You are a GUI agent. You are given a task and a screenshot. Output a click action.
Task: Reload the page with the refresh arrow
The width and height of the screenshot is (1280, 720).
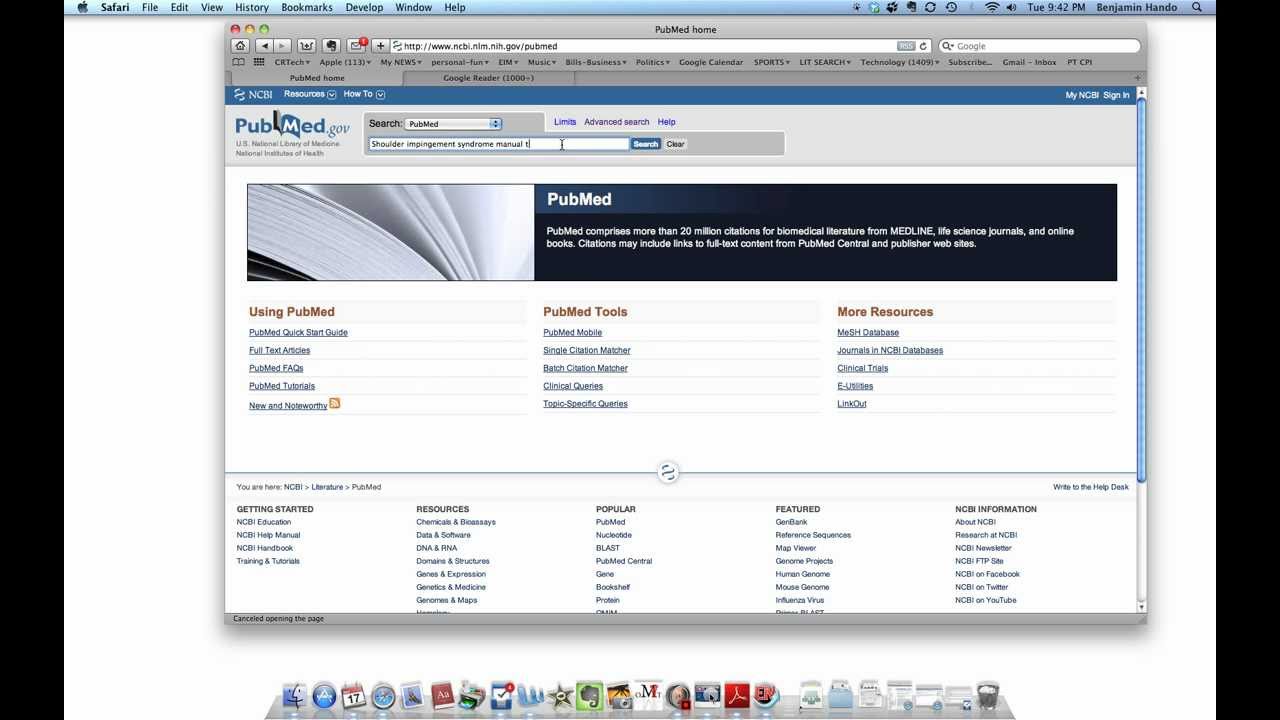point(924,46)
